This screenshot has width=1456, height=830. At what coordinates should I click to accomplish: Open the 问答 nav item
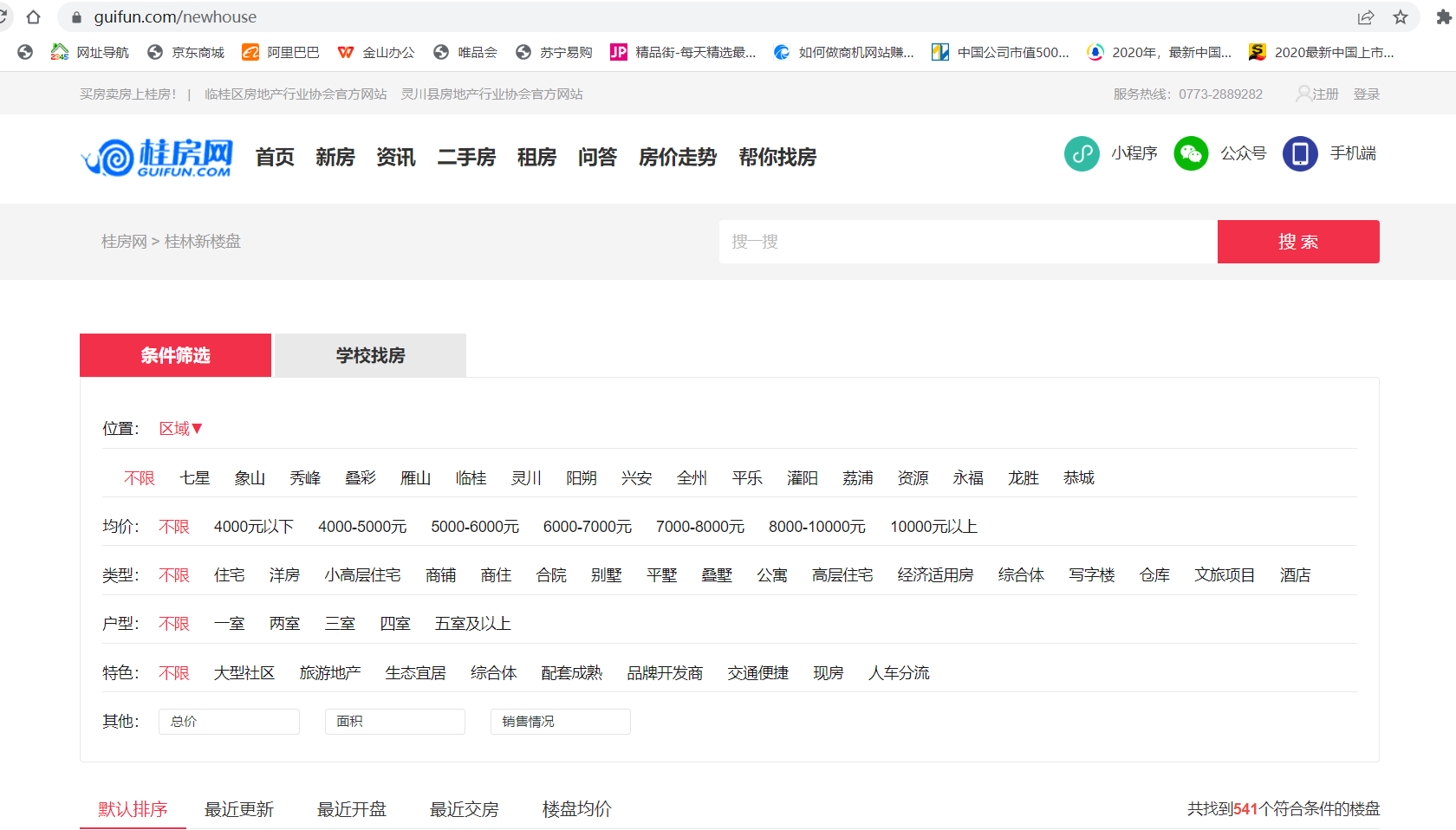click(597, 158)
